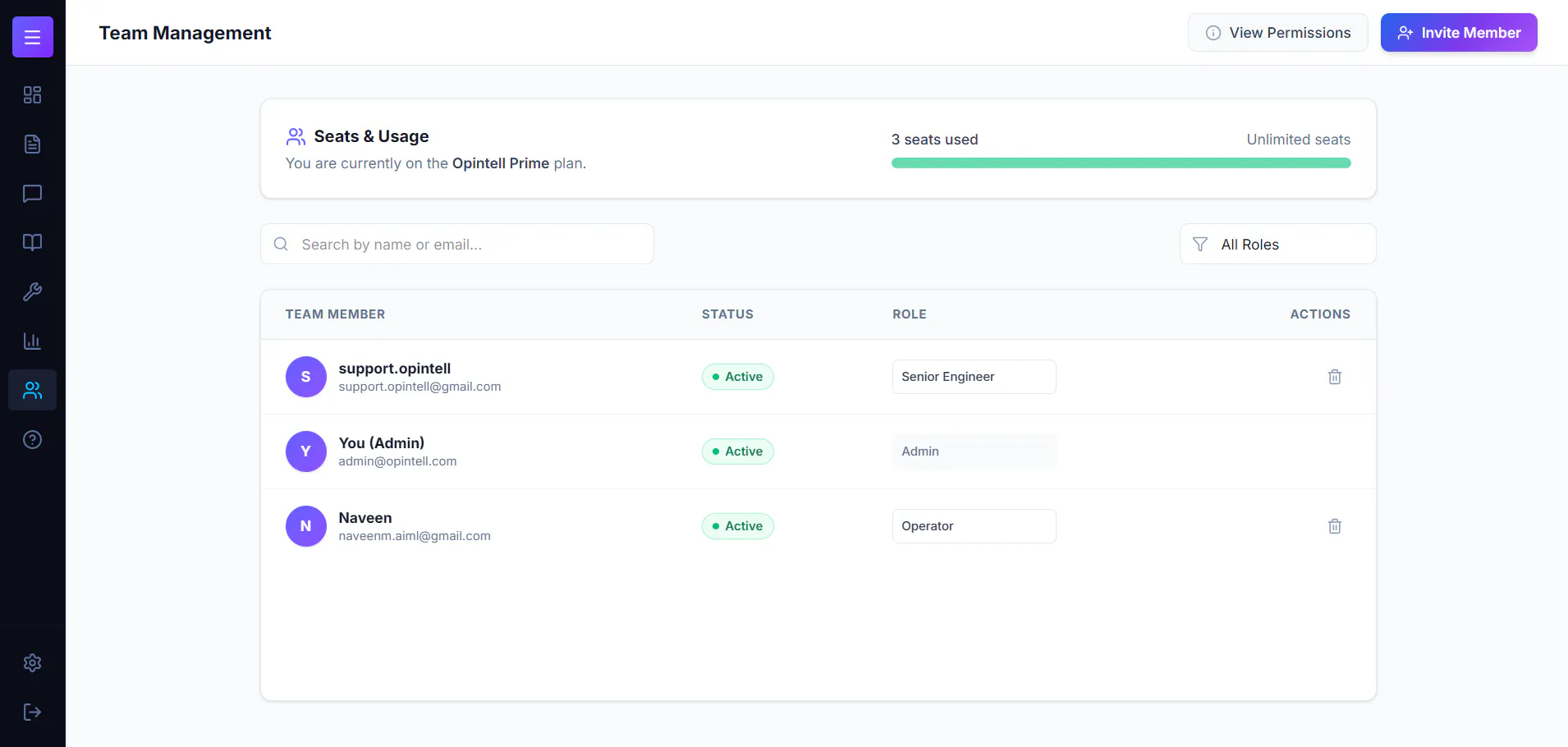Click the seats usage progress bar

[1121, 163]
